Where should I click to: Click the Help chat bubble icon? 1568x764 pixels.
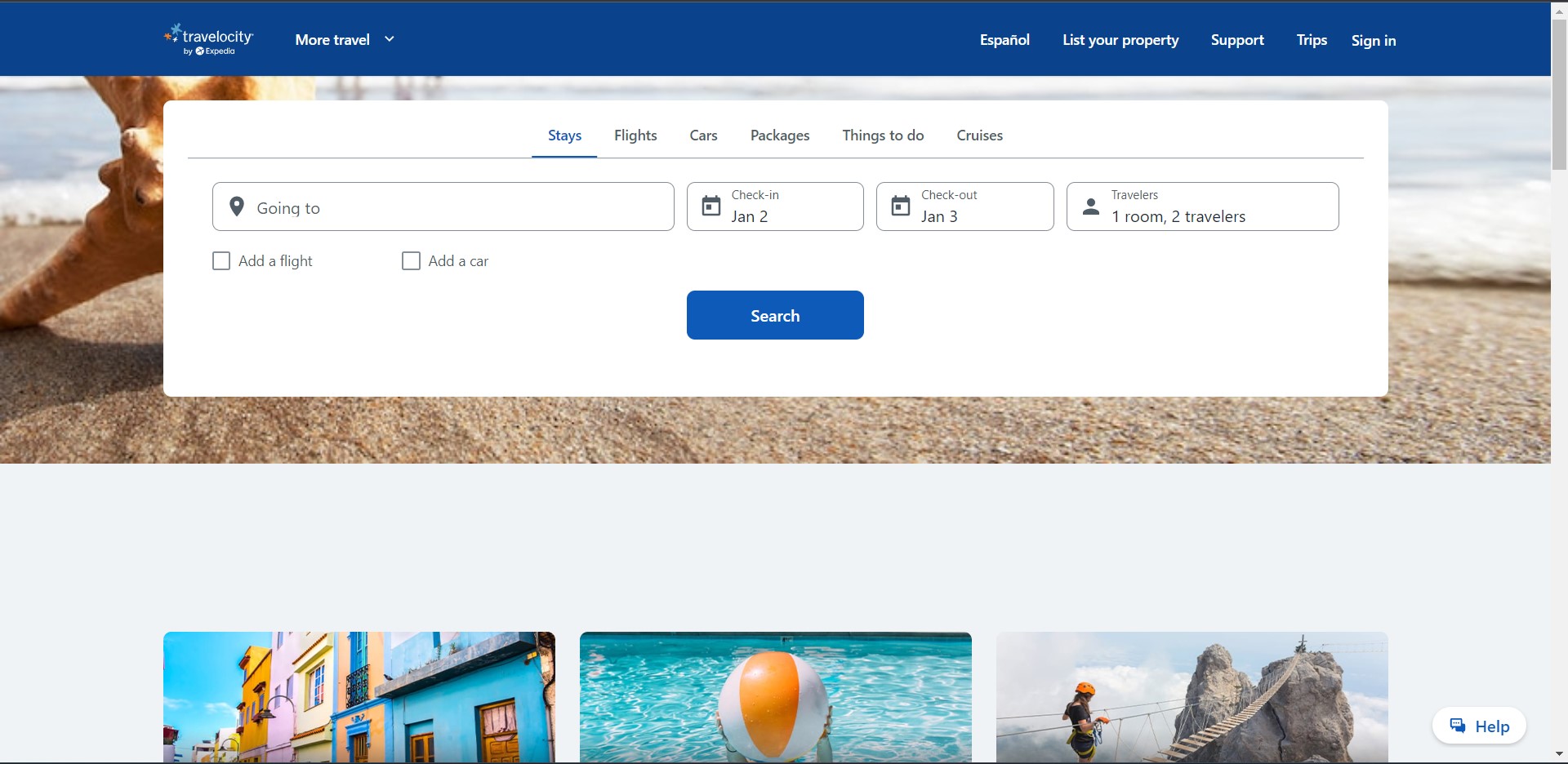coord(1458,726)
